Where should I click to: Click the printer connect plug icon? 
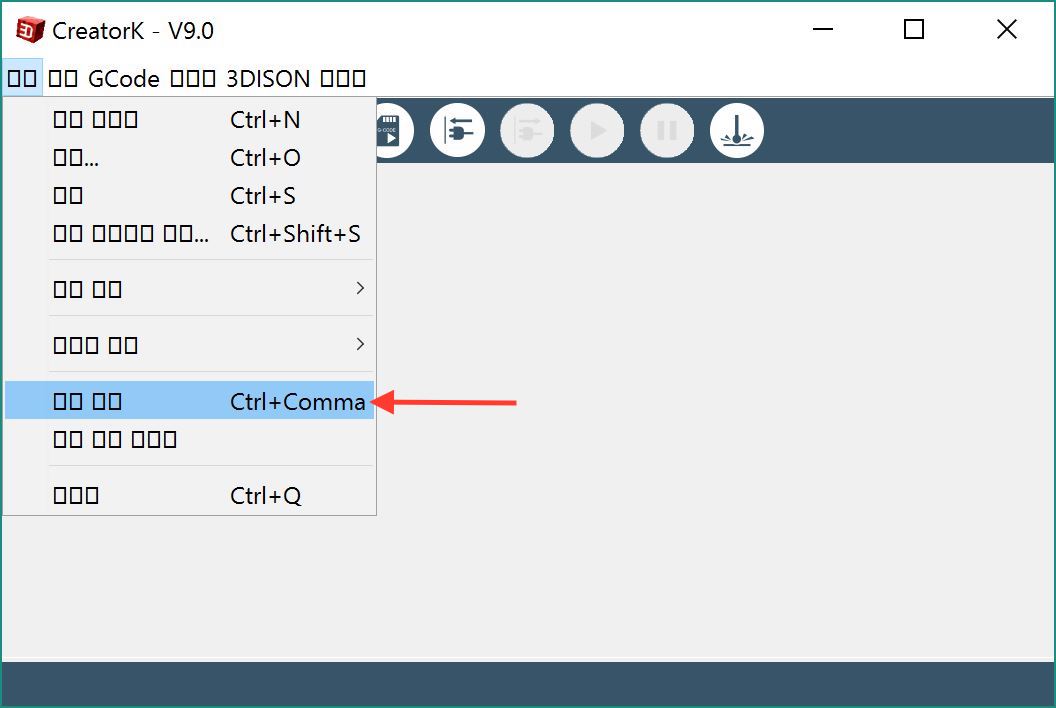(x=457, y=130)
